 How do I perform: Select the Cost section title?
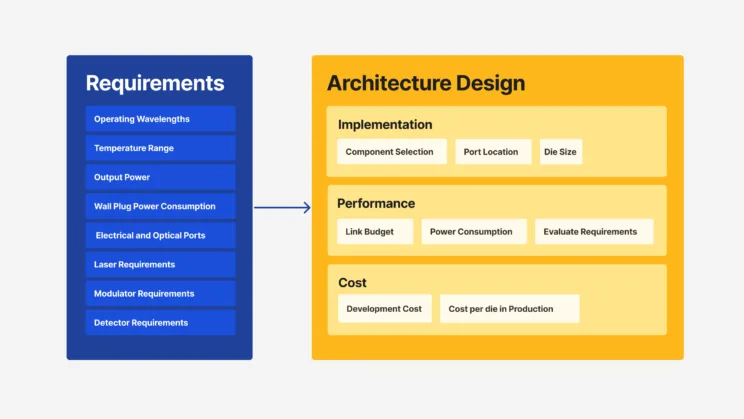pyautogui.click(x=352, y=283)
